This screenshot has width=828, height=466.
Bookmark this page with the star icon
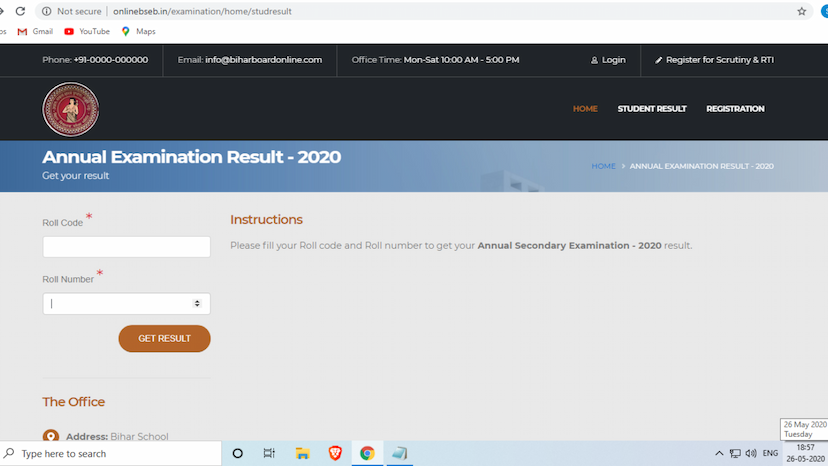(802, 11)
